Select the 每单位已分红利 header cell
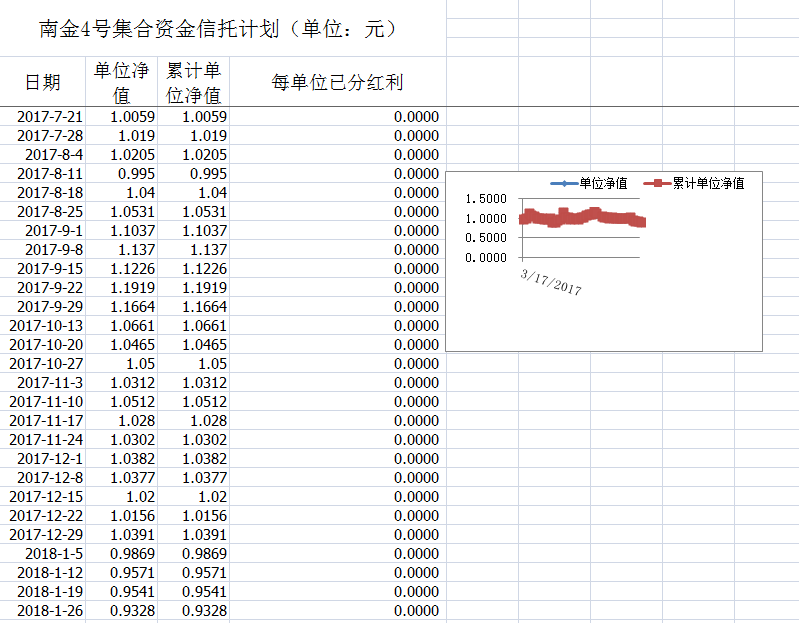Viewport: 799px width, 623px height. (337, 82)
